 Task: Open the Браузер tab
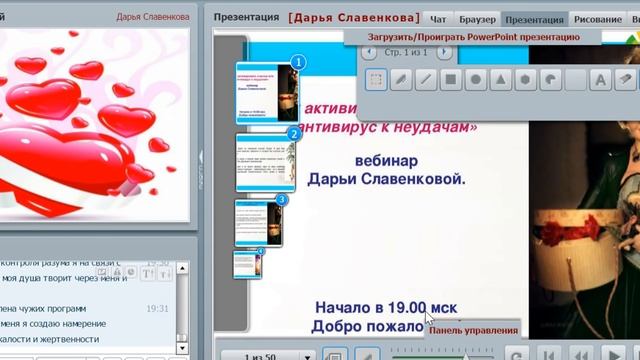point(477,19)
